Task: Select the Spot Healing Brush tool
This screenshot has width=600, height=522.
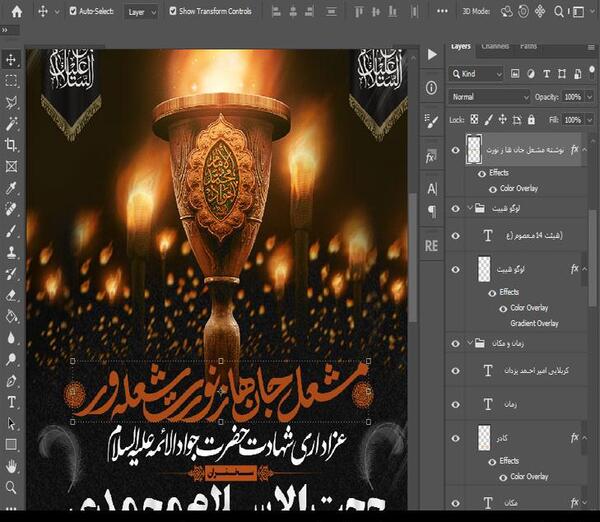Action: (x=11, y=209)
